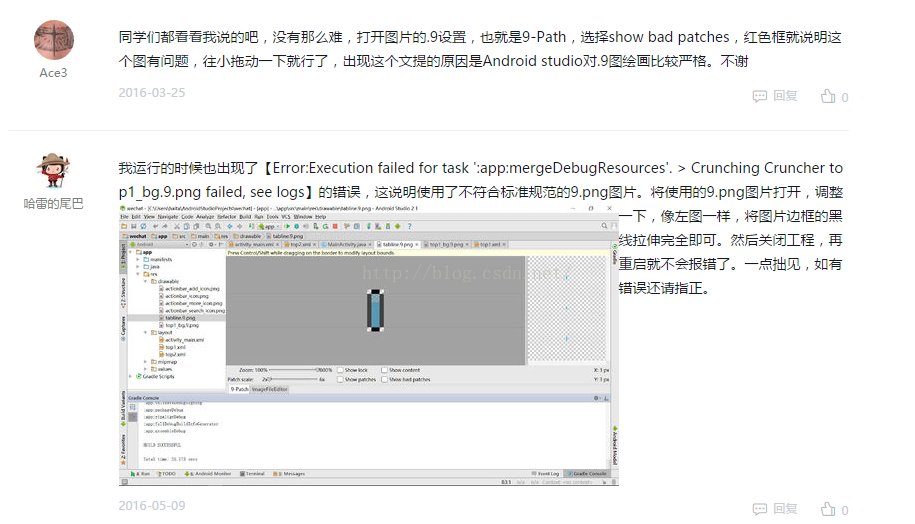Enable the Show bad patches checkbox
915x524 pixels.
(x=385, y=379)
